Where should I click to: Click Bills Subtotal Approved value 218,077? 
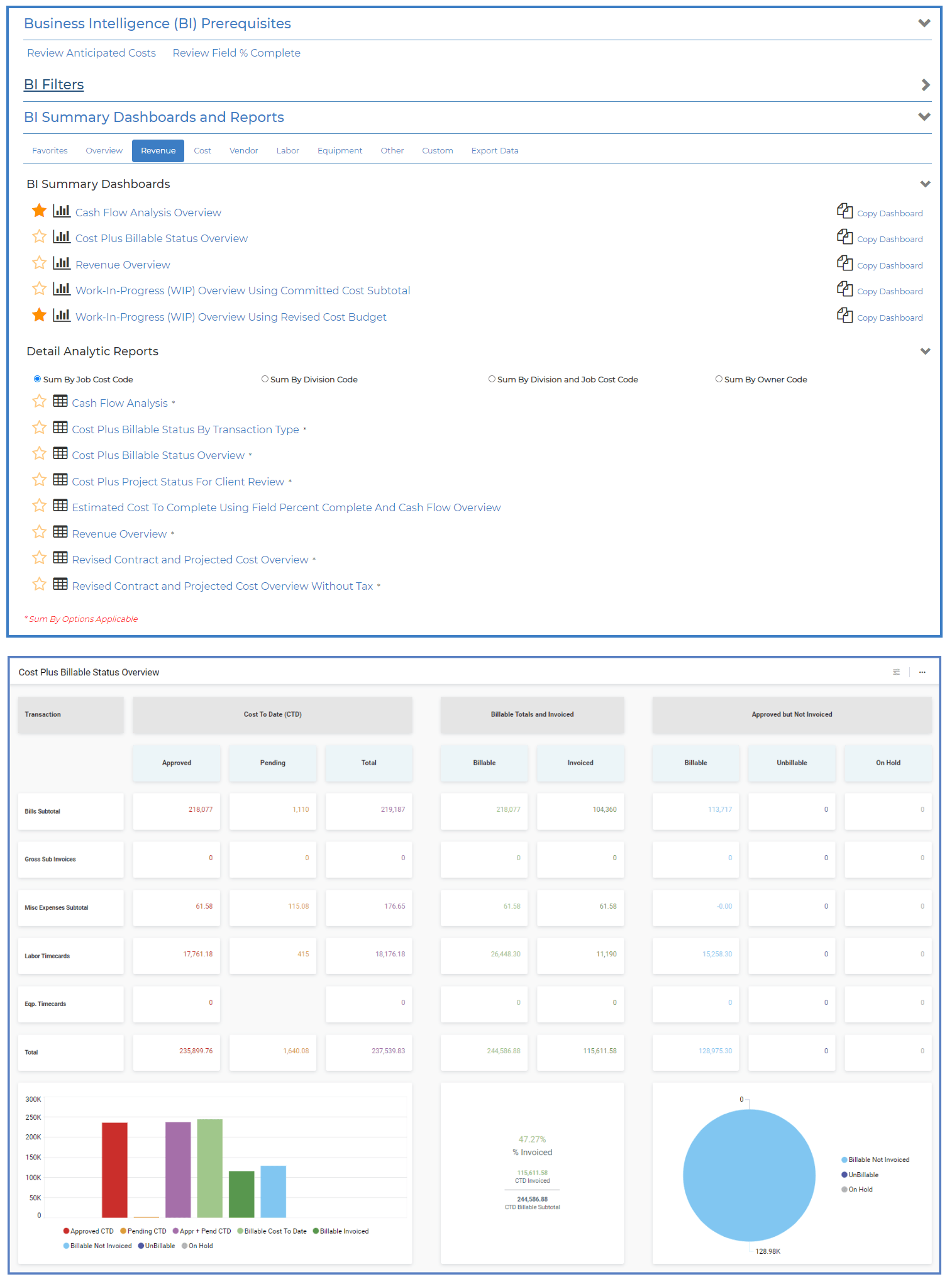(201, 809)
